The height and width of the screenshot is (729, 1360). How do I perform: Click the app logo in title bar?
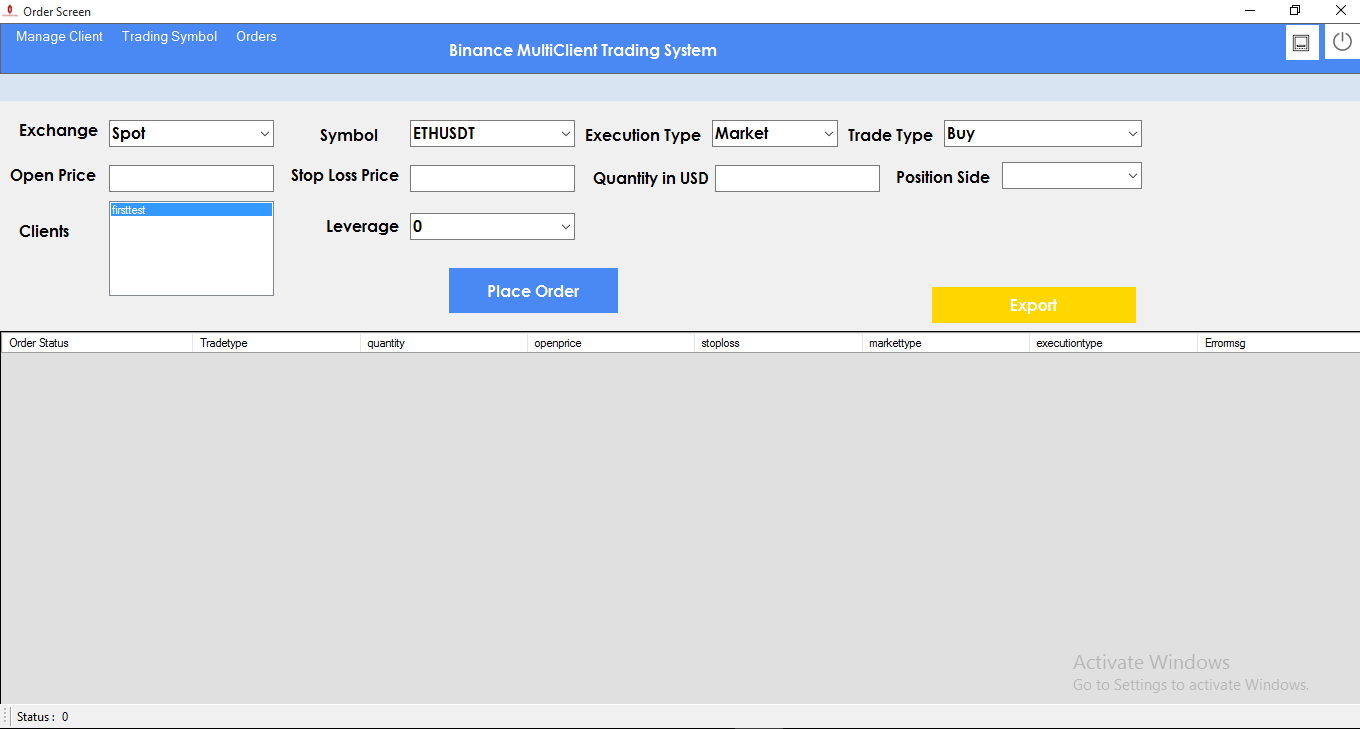click(x=10, y=11)
